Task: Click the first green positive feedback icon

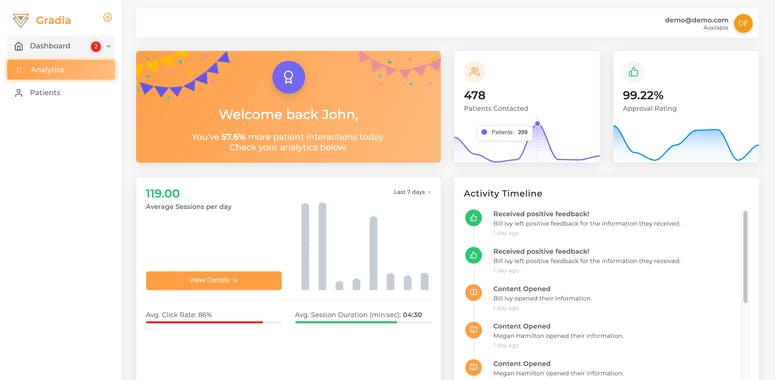Action: coord(474,218)
